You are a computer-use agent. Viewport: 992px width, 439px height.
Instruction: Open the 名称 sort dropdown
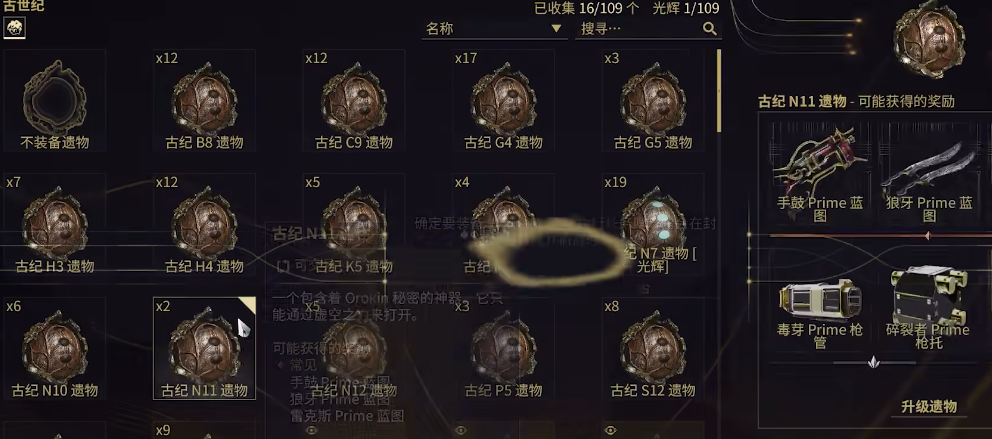[494, 28]
